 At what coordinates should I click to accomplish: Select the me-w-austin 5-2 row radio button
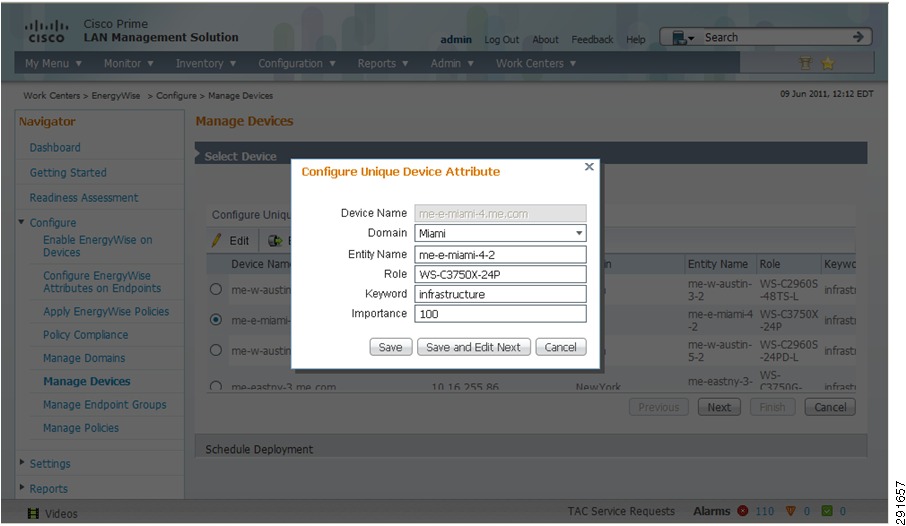tap(216, 350)
